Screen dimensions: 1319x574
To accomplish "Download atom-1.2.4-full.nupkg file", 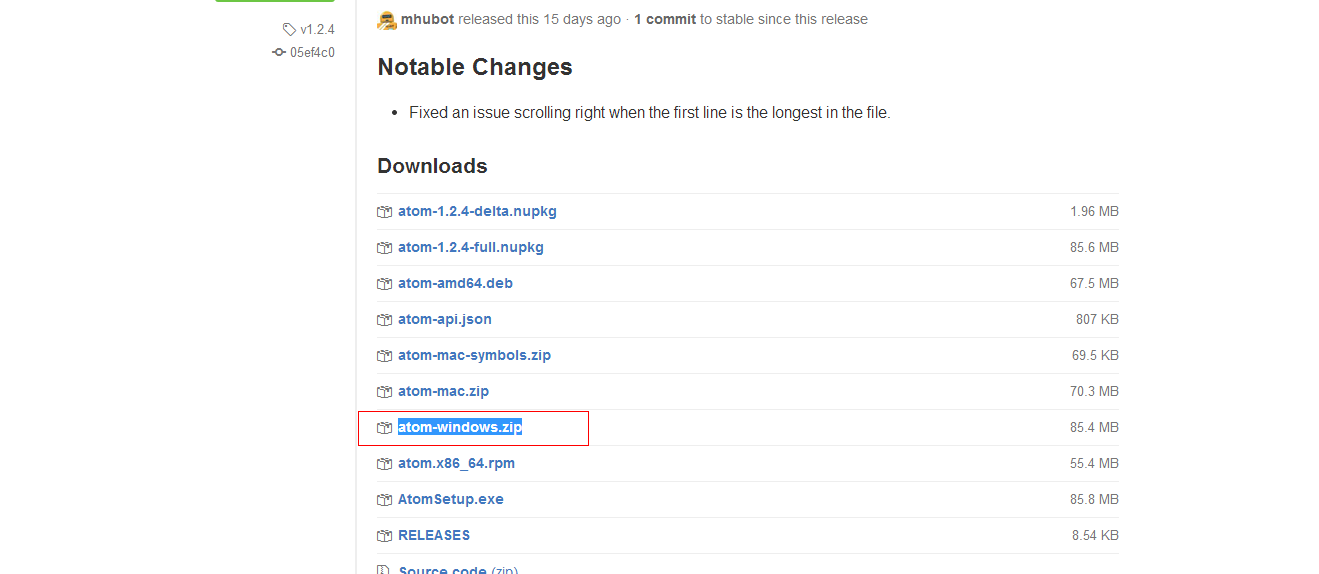I will (x=471, y=247).
